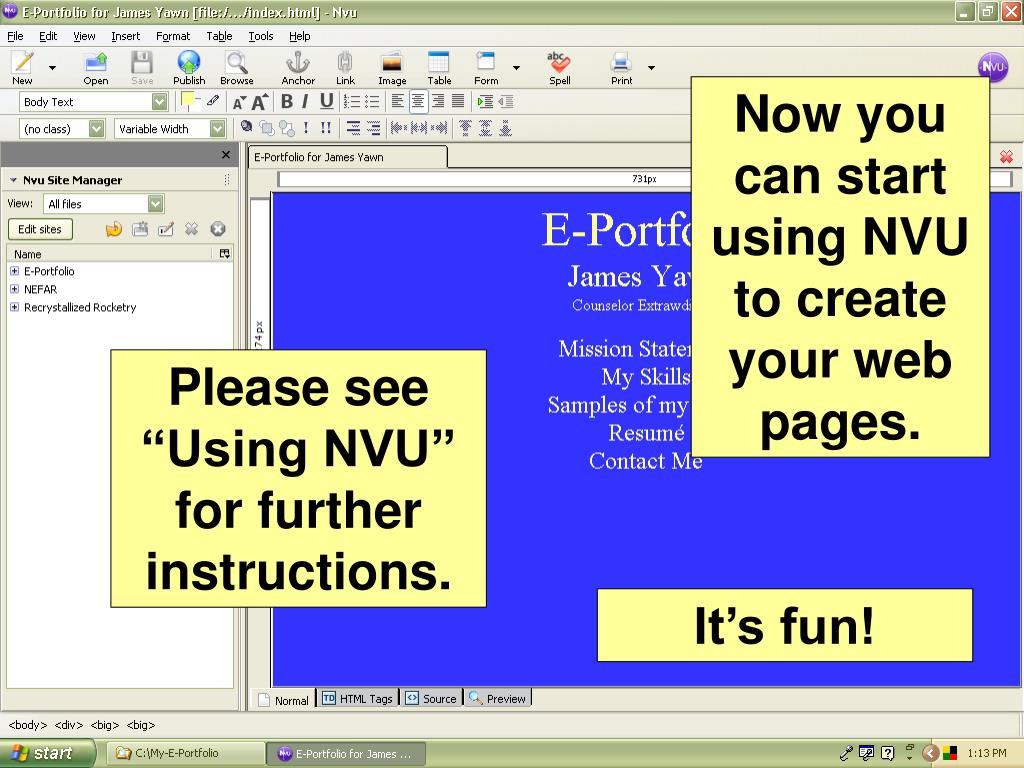This screenshot has height=768, width=1024.
Task: Outdent the text
Action: 505,102
